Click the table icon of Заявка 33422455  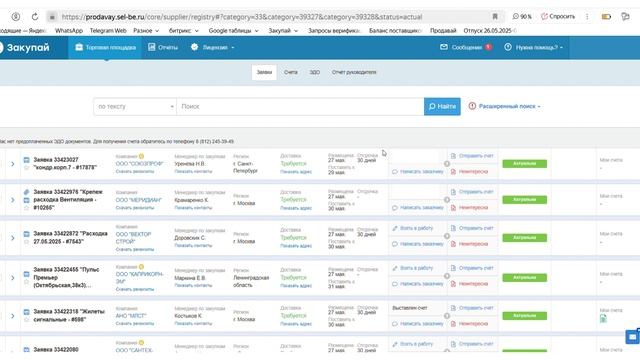[x=27, y=274]
